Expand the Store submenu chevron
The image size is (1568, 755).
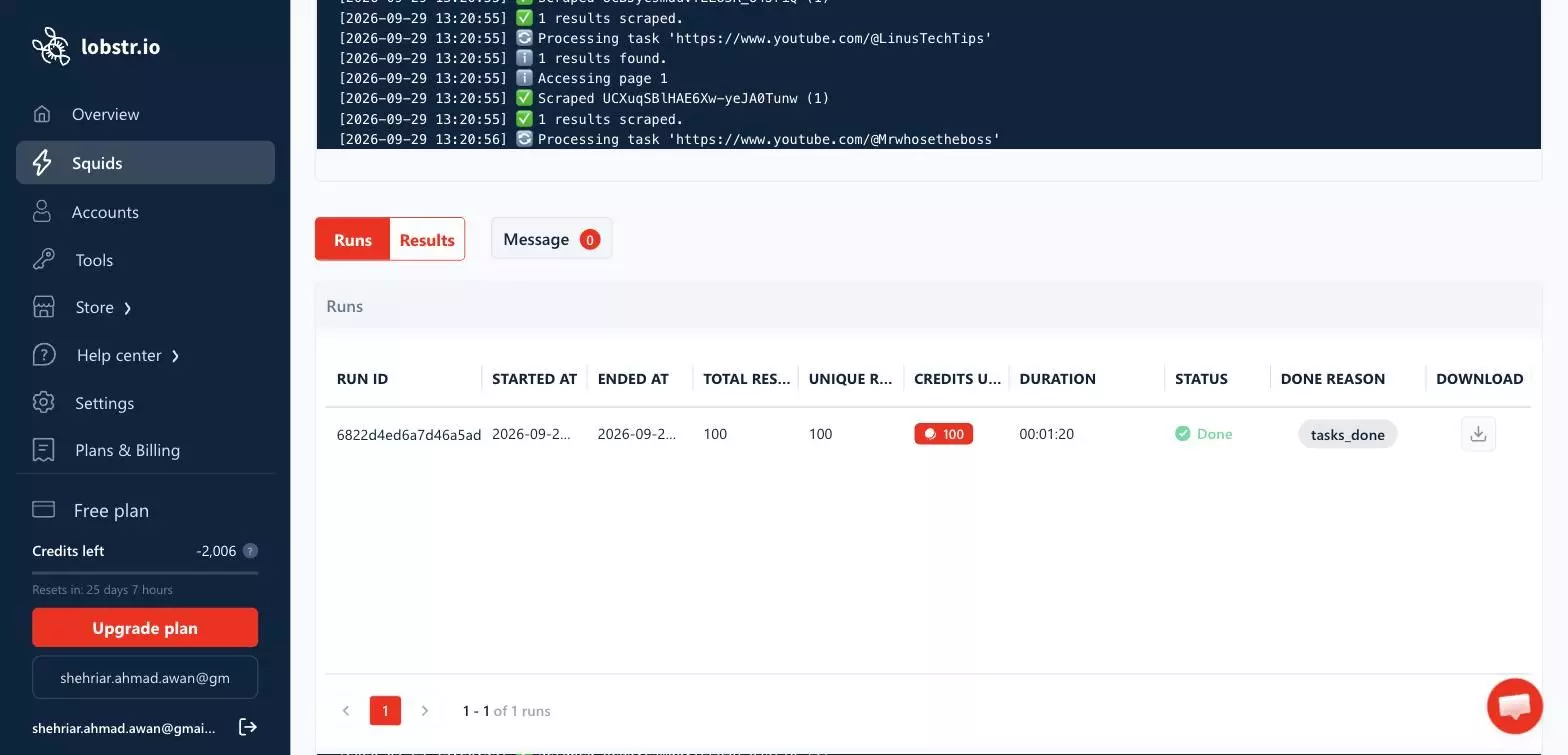click(128, 308)
